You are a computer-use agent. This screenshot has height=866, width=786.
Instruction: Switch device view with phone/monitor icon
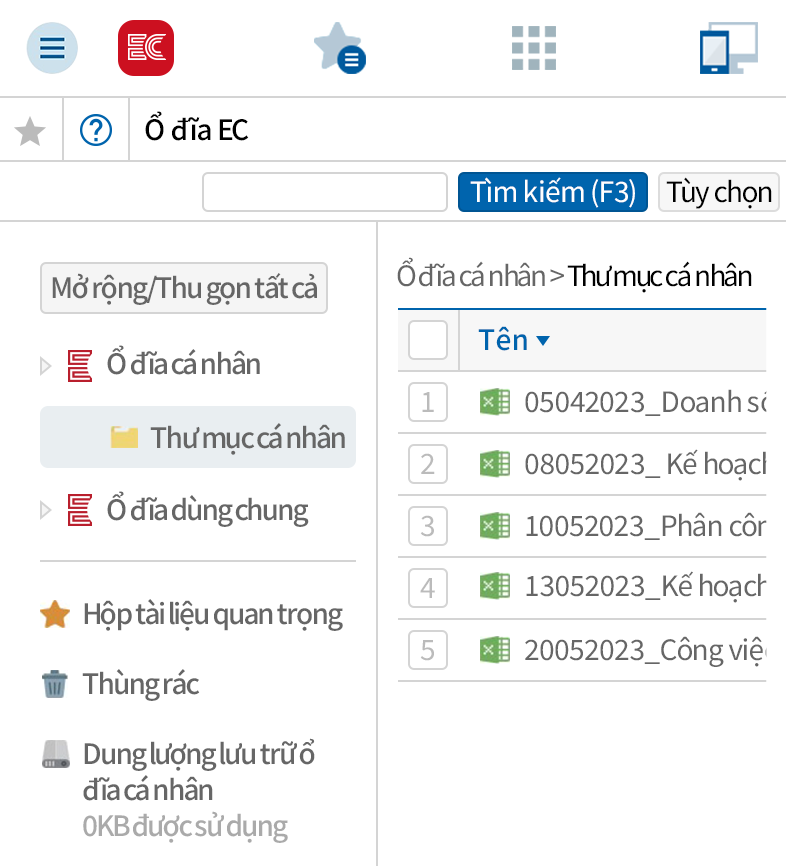(x=728, y=48)
